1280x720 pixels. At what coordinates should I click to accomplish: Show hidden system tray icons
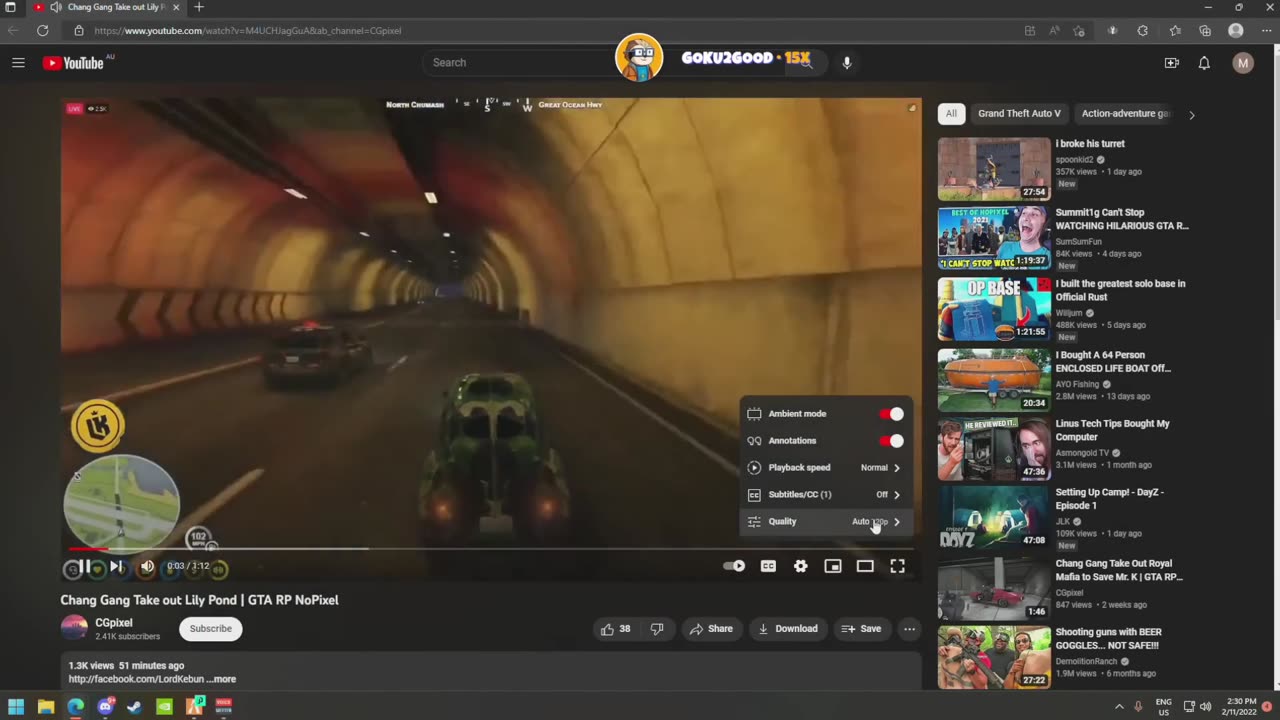tap(1119, 707)
